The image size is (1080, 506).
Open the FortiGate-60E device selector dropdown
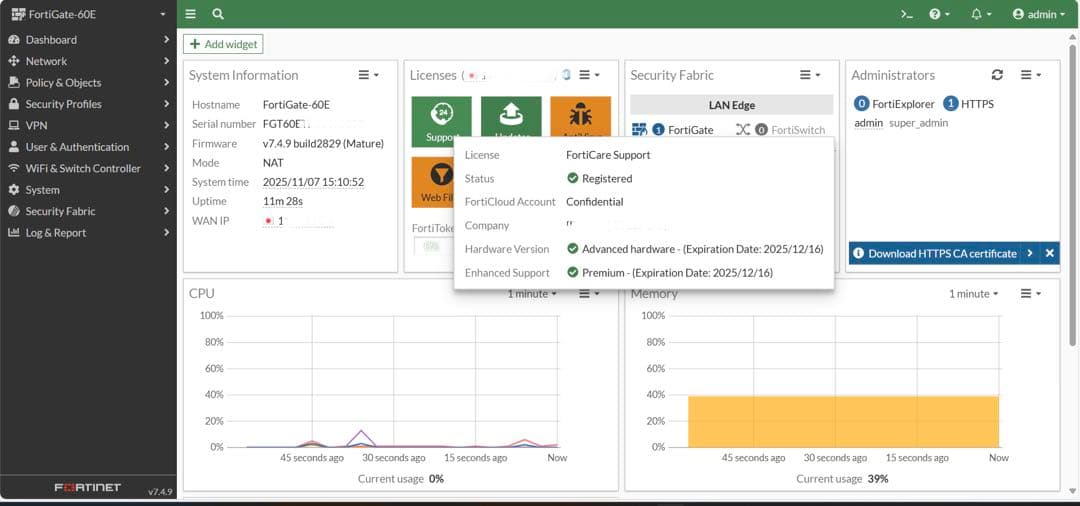click(x=88, y=14)
